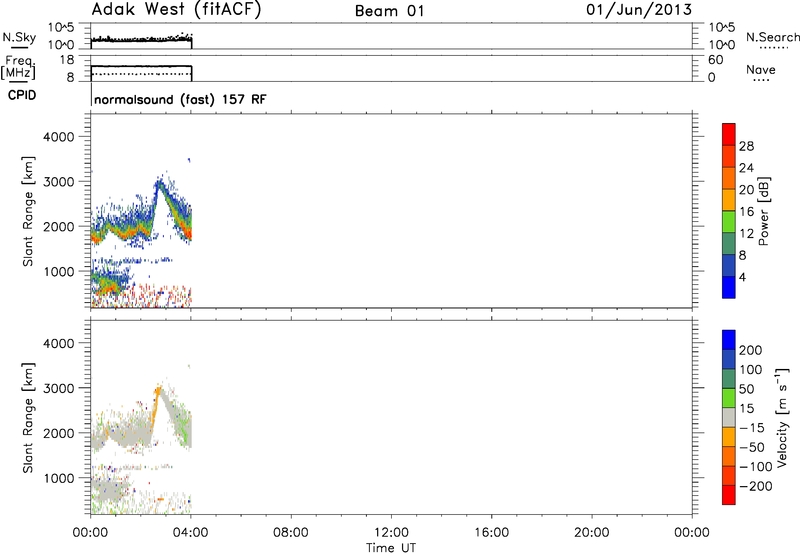Screen dimensions: 800x554
Task: Click '4000' on the power panel range axis
Action: click(x=58, y=137)
